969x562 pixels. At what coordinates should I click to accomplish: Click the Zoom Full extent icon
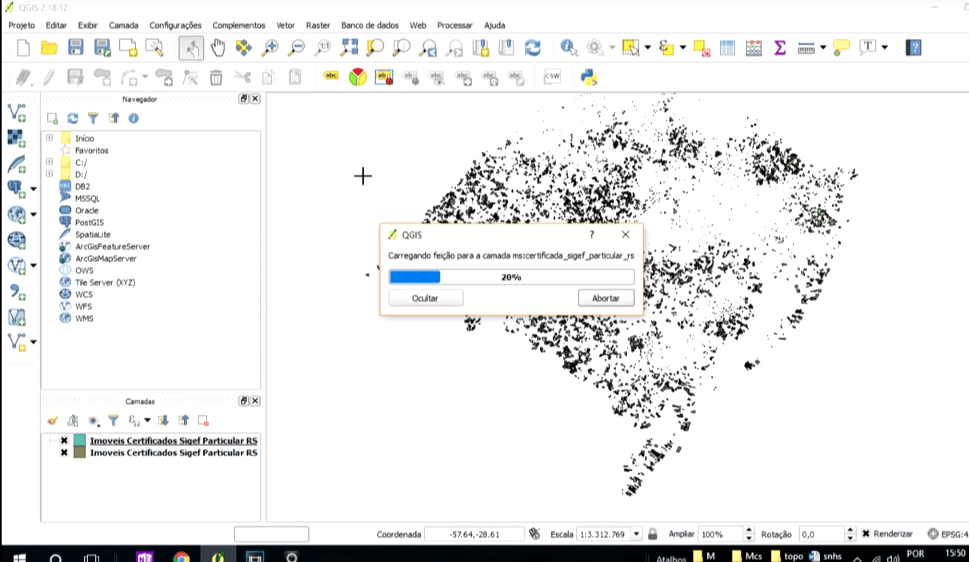(x=349, y=48)
